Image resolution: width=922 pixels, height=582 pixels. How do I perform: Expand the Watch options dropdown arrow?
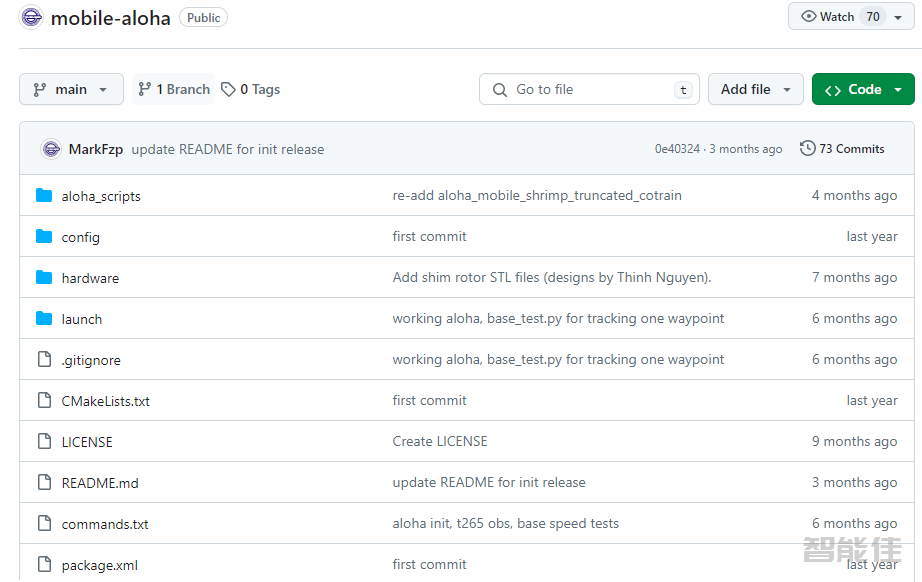[x=898, y=17]
